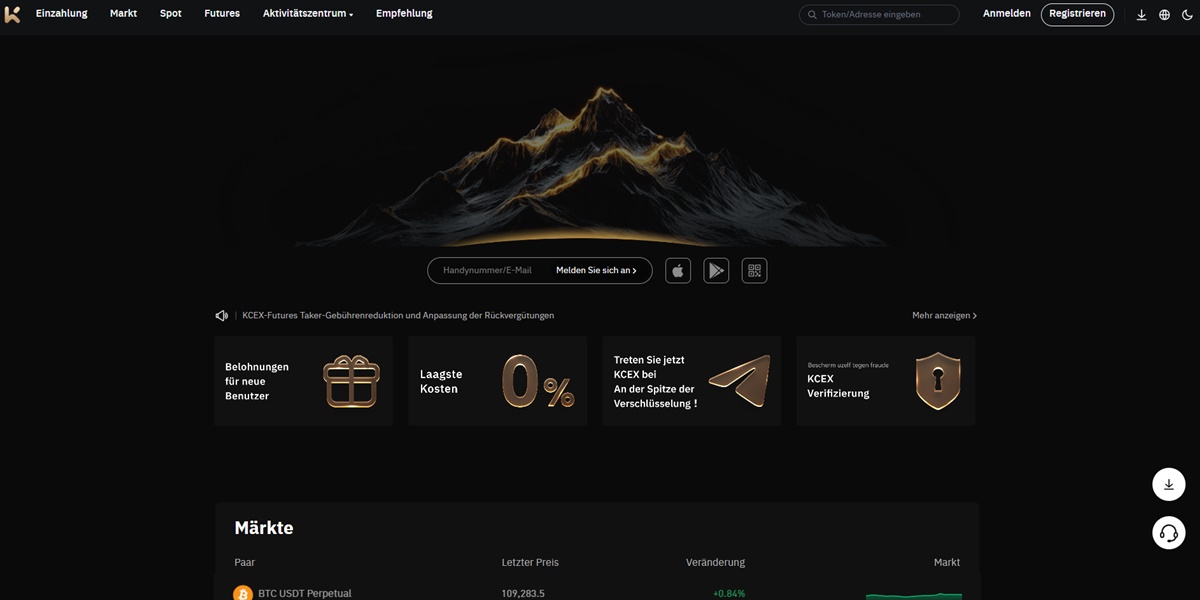The width and height of the screenshot is (1200, 600).
Task: Expand Mehr anzeigen announcements
Action: [944, 316]
